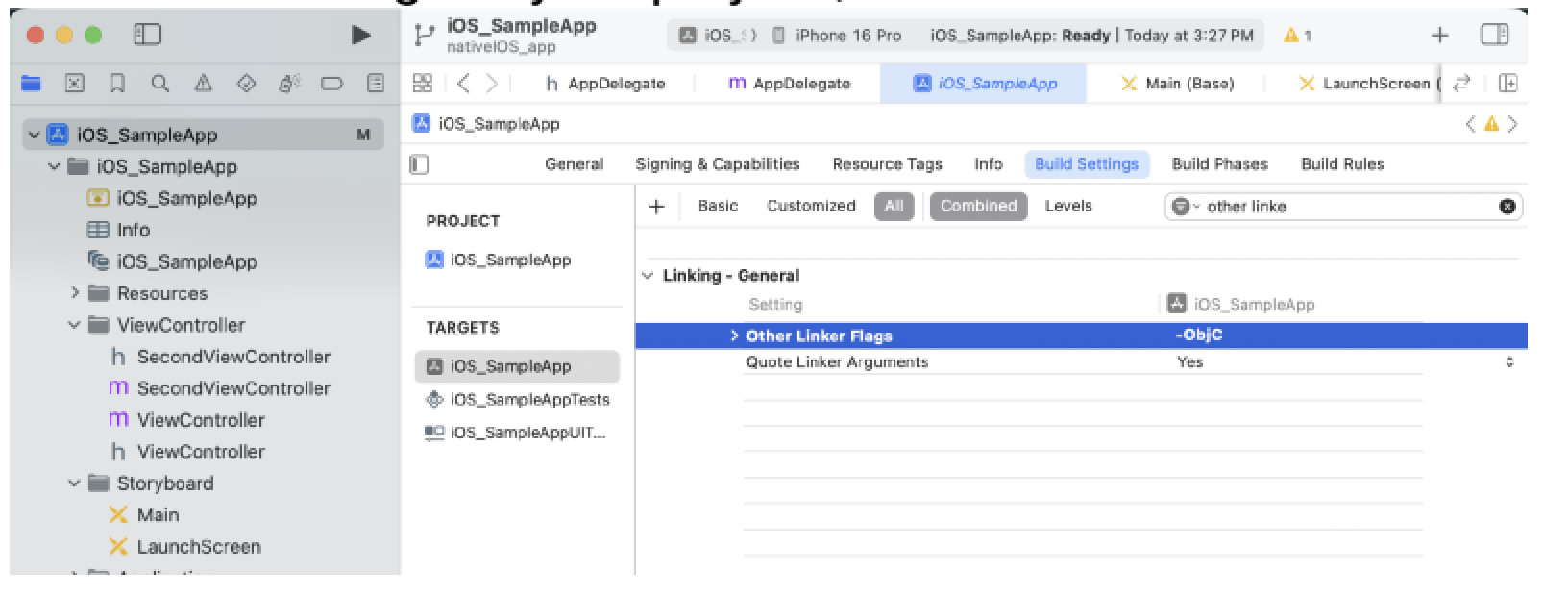The image size is (1568, 596).
Task: Expand the Resources folder
Action: coord(75,293)
